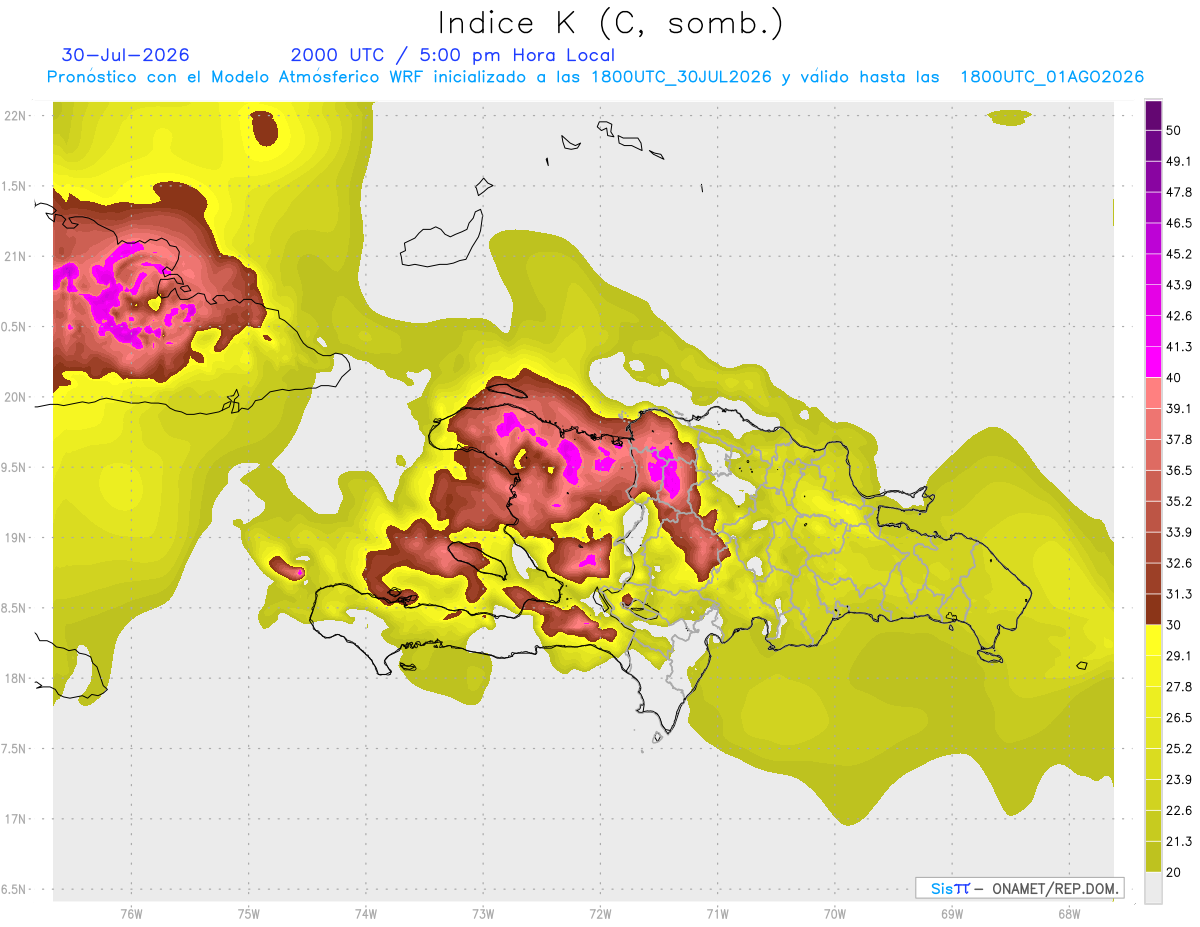Click the '30' colorbar value
This screenshot has width=1200, height=927.
pyautogui.click(x=1174, y=625)
